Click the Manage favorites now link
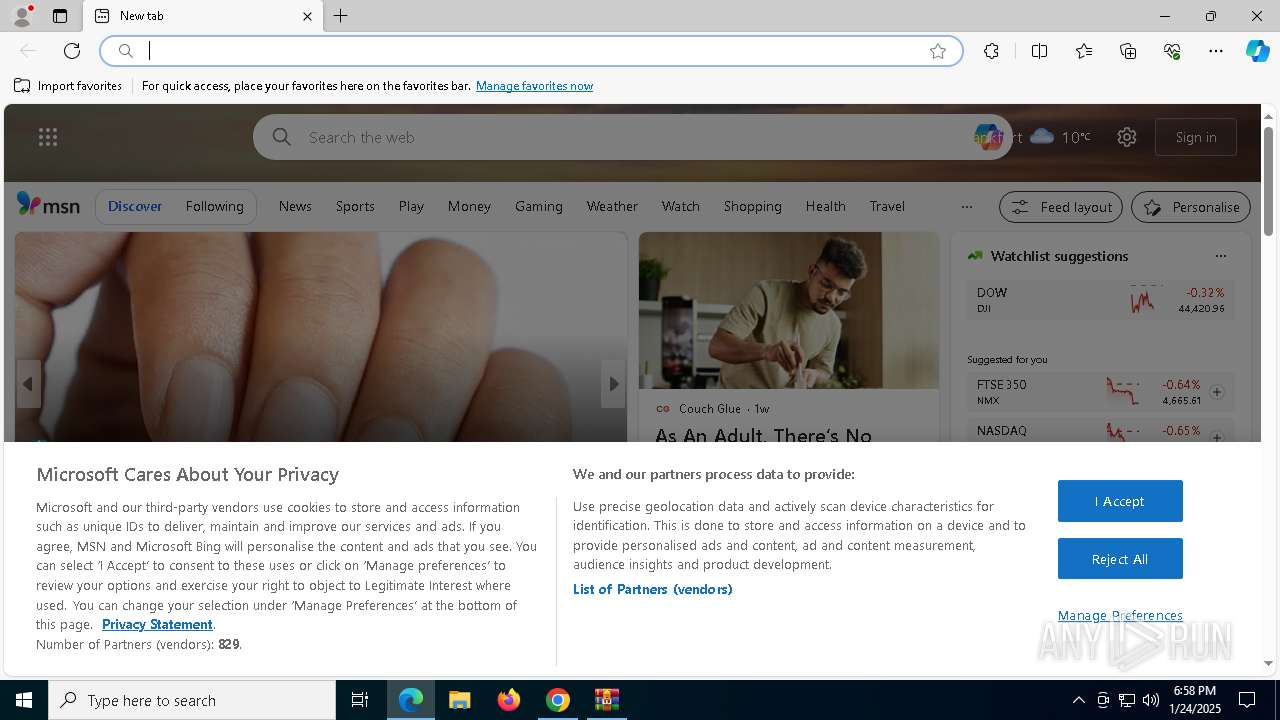Viewport: 1280px width, 720px height. point(534,86)
